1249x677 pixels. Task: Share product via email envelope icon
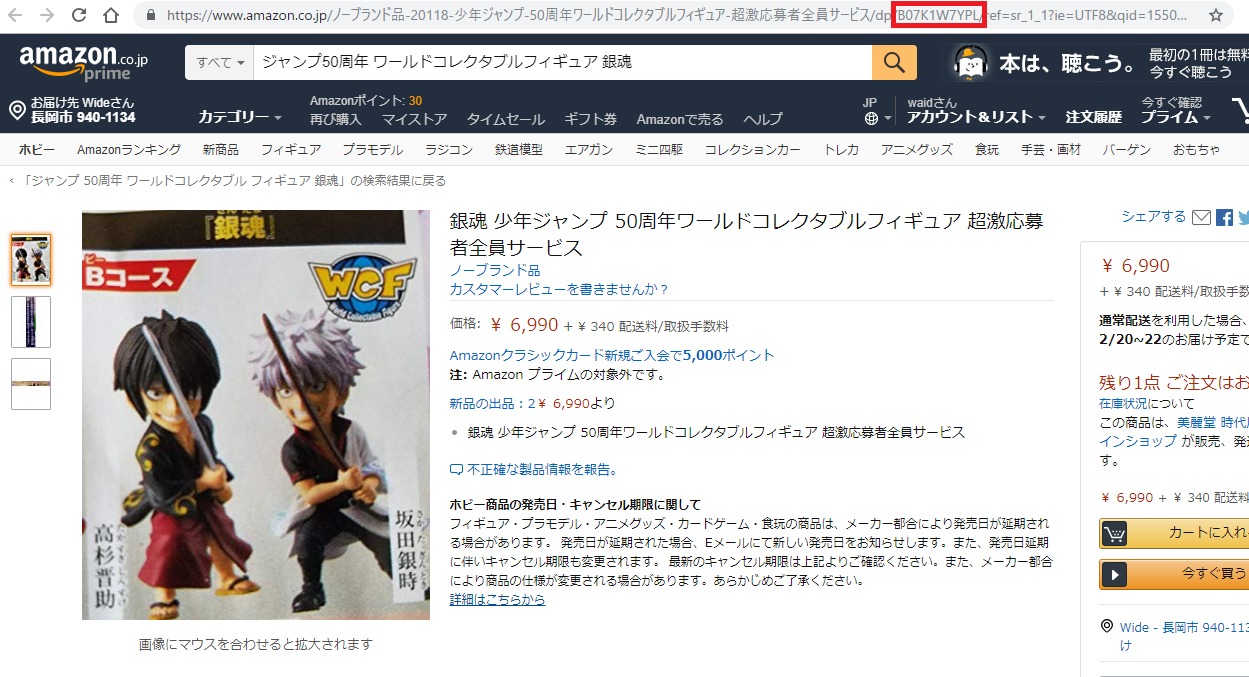click(x=1202, y=217)
